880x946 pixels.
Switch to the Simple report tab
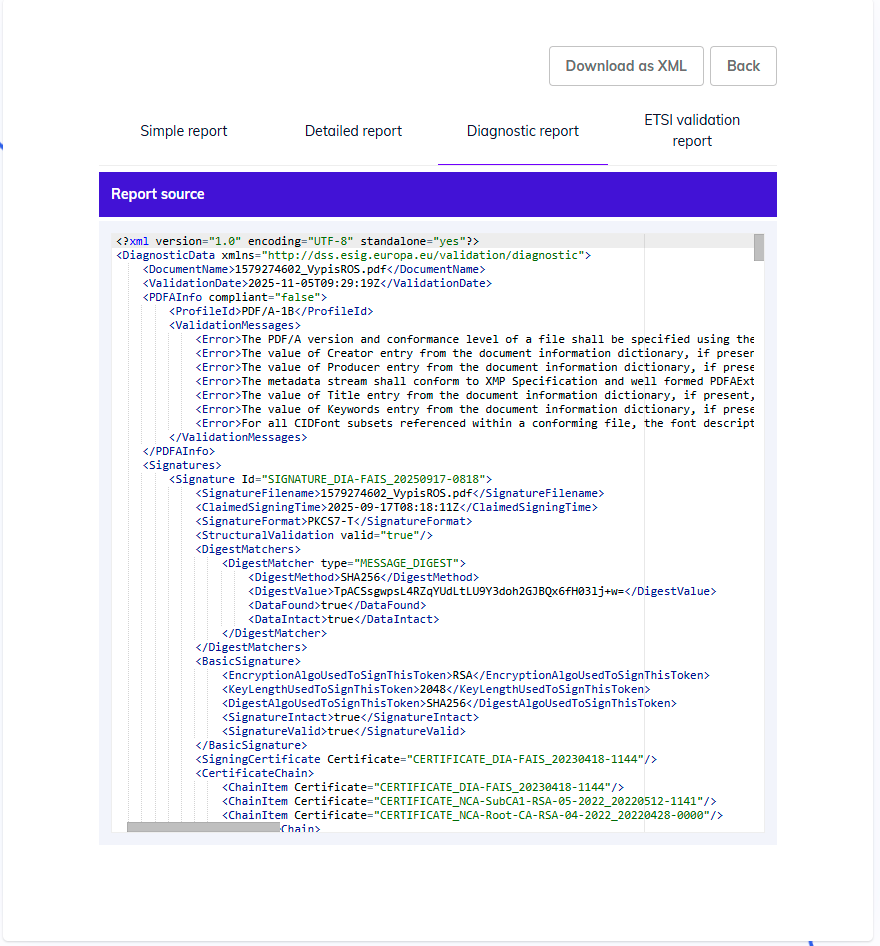[184, 131]
